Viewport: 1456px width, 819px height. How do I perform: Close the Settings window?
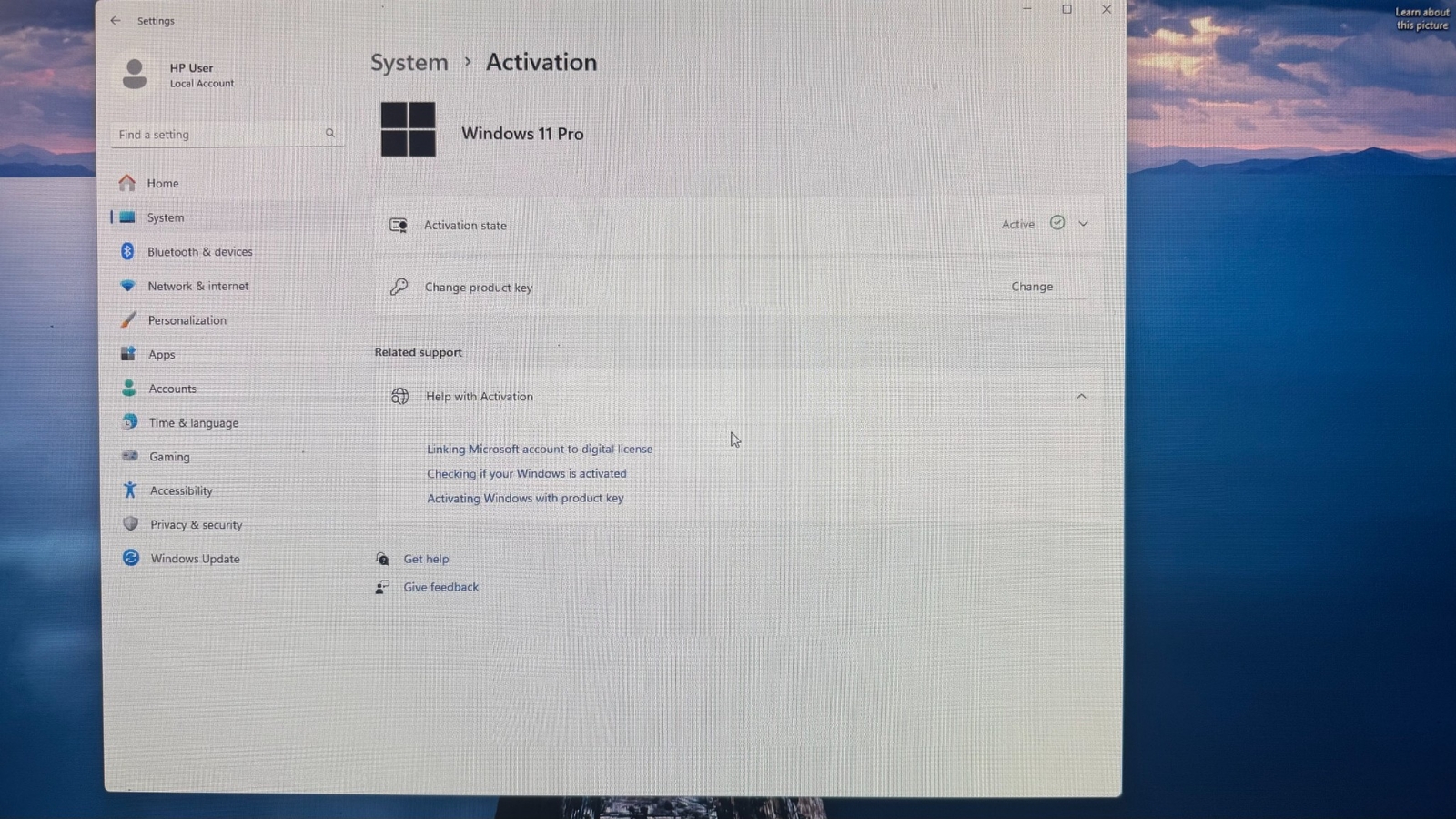pyautogui.click(x=1107, y=9)
